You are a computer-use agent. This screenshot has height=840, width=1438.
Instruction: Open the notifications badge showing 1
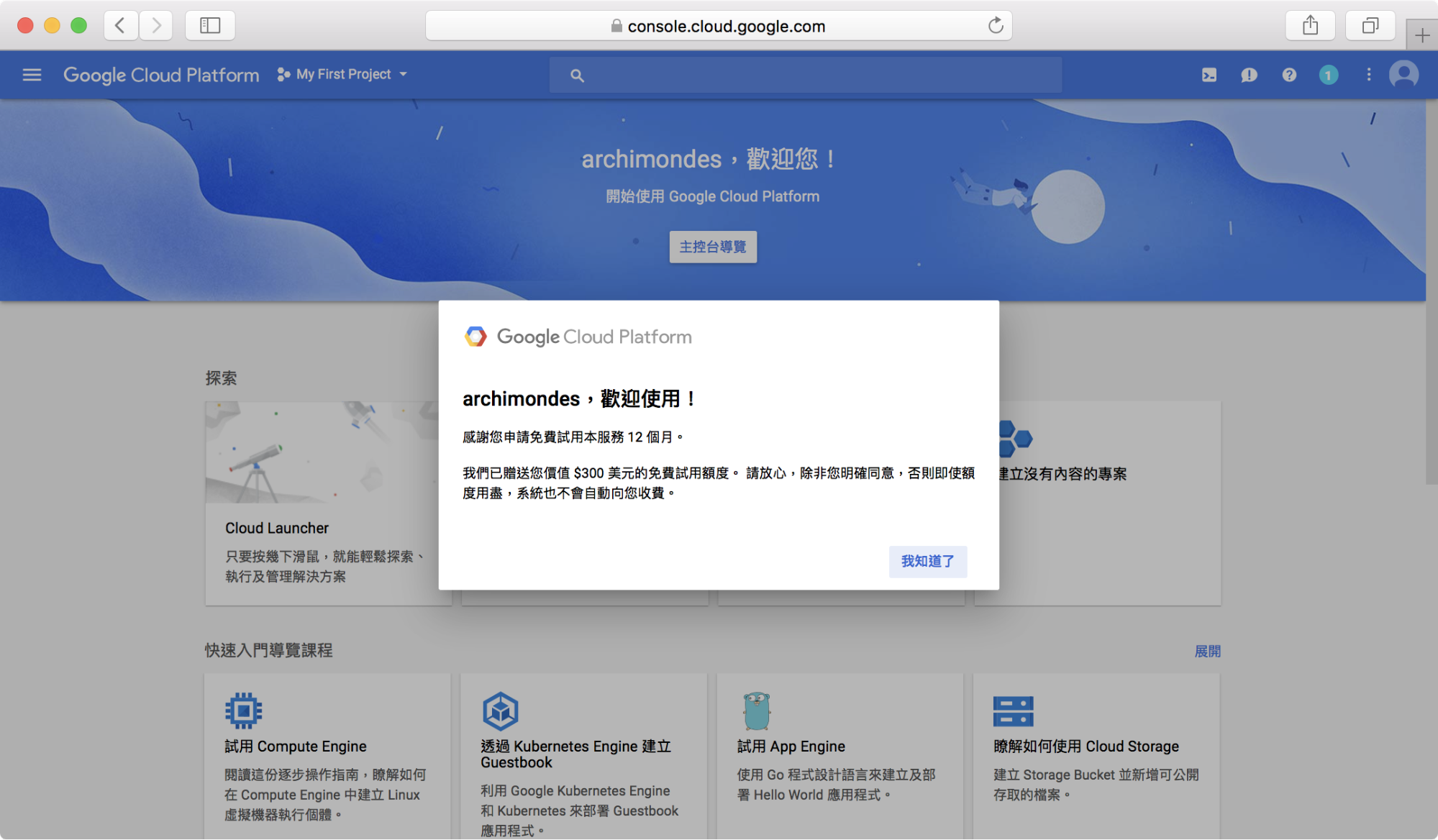coord(1329,75)
